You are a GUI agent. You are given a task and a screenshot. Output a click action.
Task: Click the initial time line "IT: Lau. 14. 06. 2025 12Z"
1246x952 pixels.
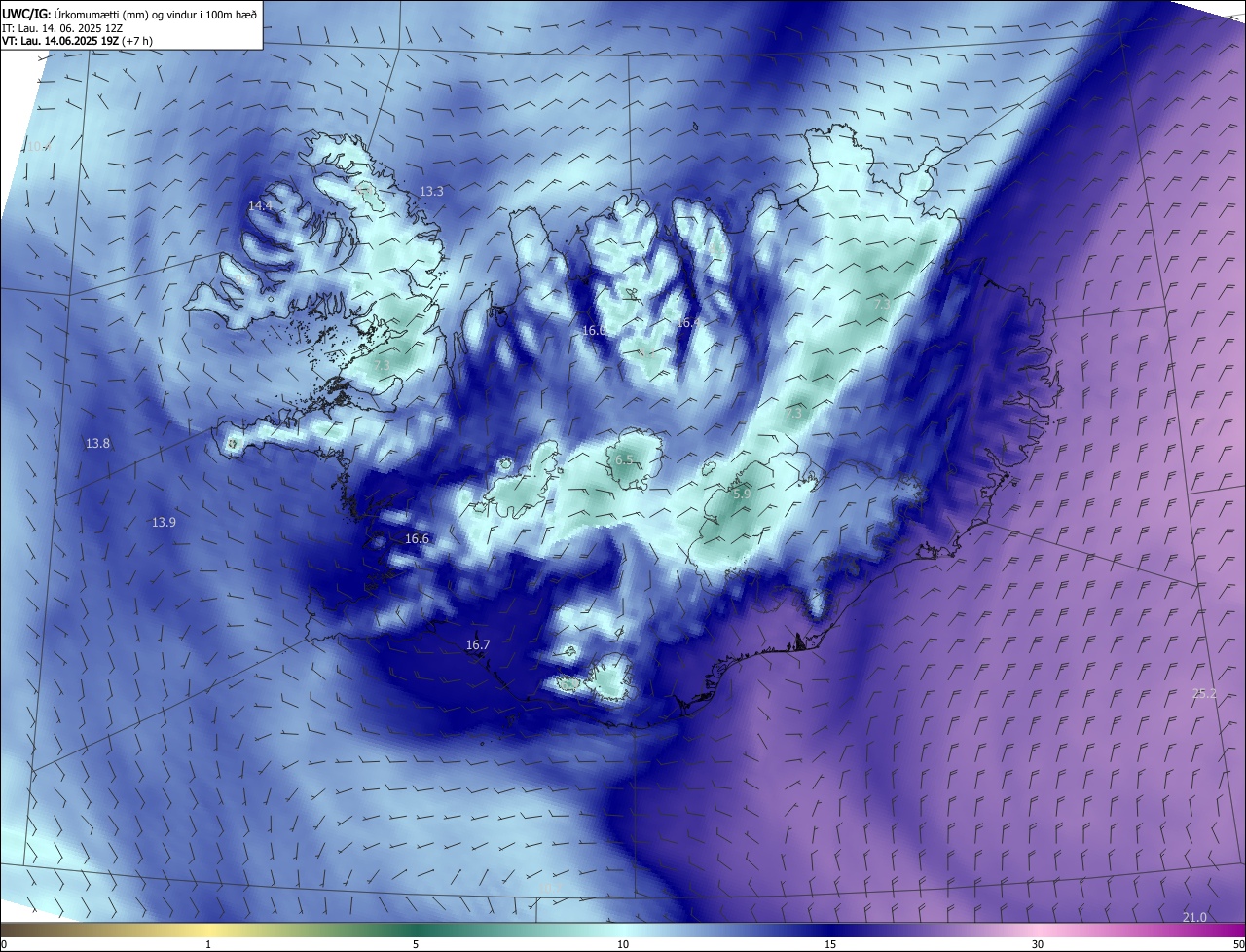pyautogui.click(x=63, y=27)
